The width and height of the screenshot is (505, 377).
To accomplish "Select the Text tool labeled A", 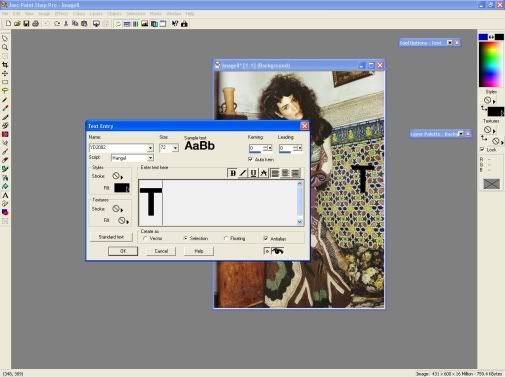I will (5, 195).
